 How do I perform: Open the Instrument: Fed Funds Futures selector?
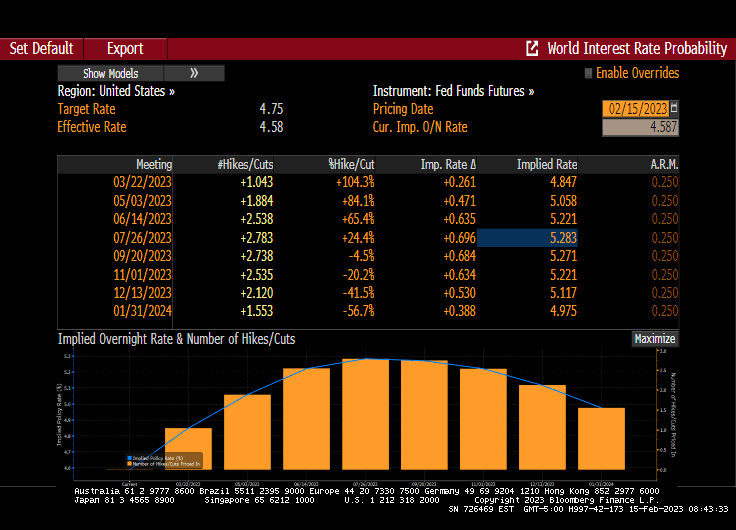pyautogui.click(x=453, y=91)
